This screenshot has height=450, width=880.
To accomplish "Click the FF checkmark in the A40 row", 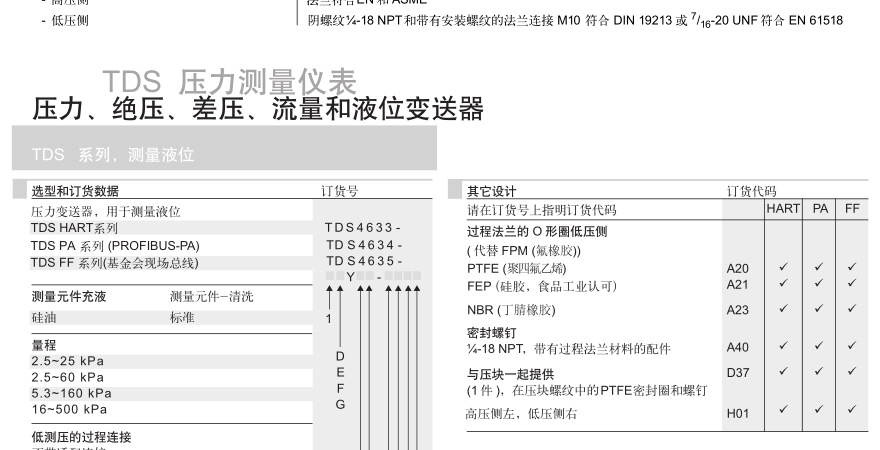I will pyautogui.click(x=852, y=346).
